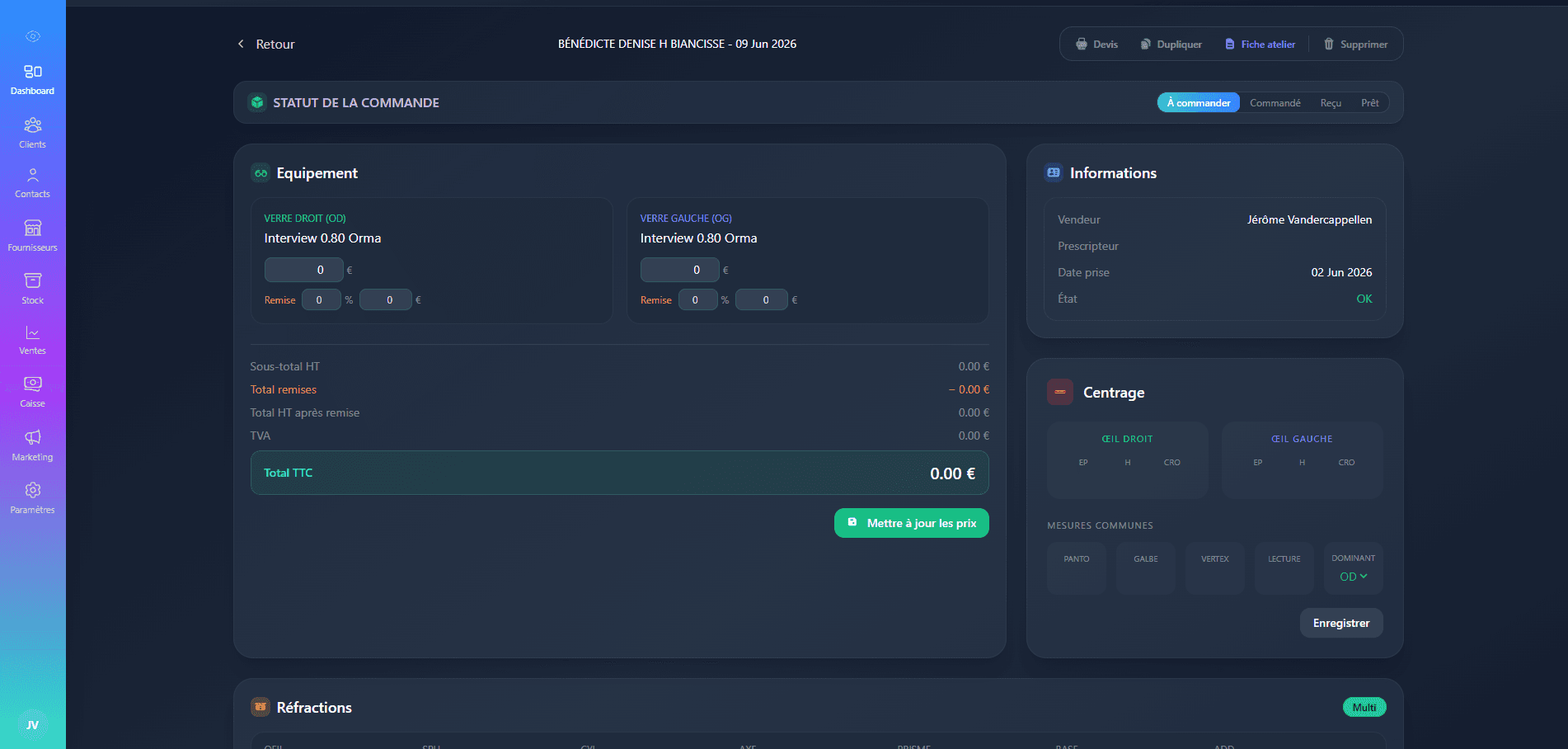Viewport: 1568px width, 749px height.
Task: Edit the Verre Gauche price field
Action: click(x=679, y=270)
